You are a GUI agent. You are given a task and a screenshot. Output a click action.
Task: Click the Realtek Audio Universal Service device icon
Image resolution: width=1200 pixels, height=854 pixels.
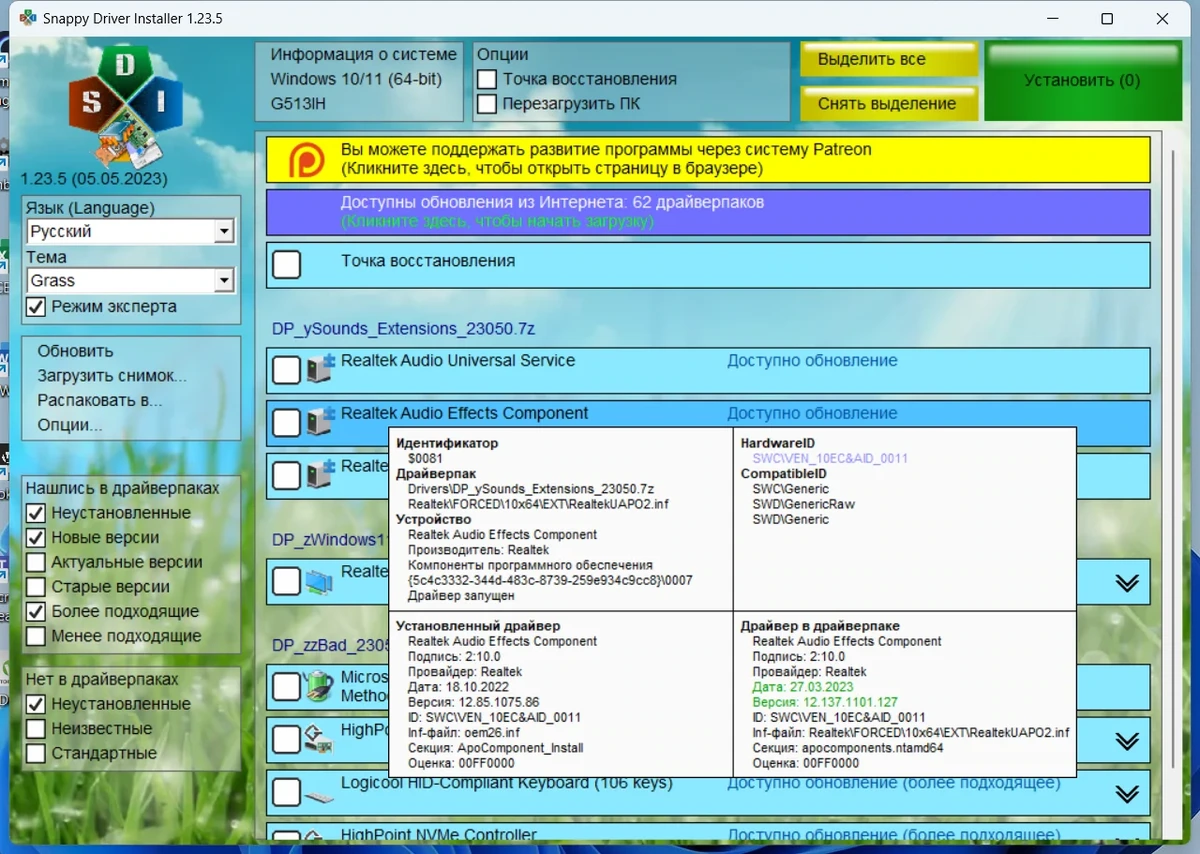(x=320, y=368)
